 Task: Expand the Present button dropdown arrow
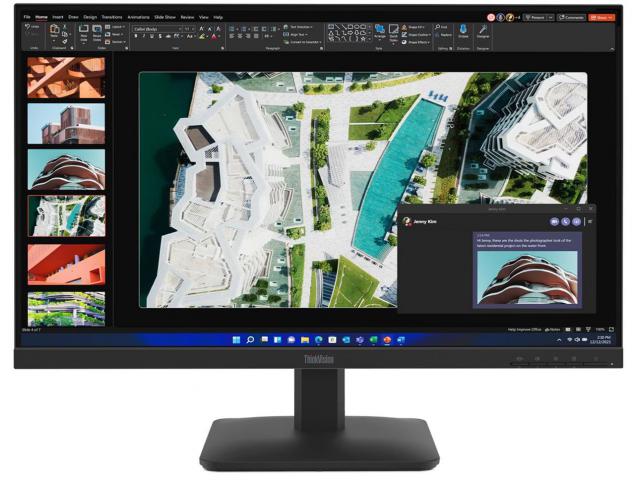[550, 17]
